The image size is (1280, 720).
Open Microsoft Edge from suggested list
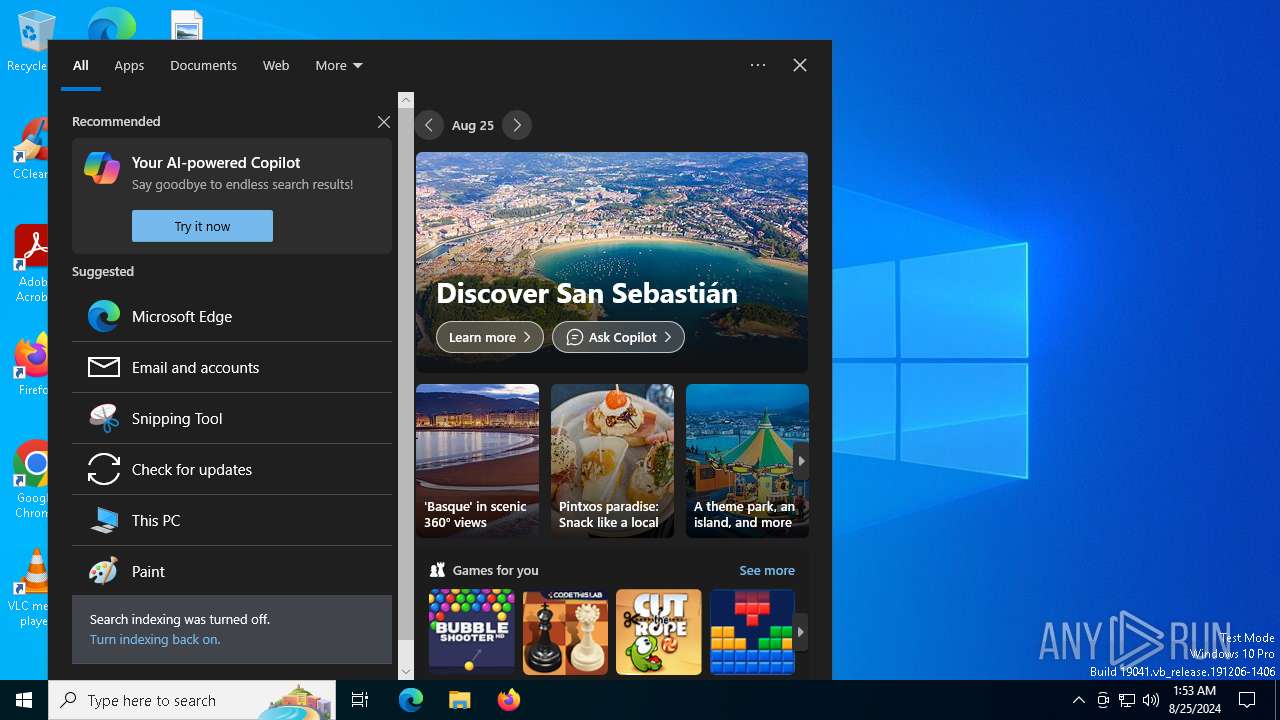(x=232, y=316)
